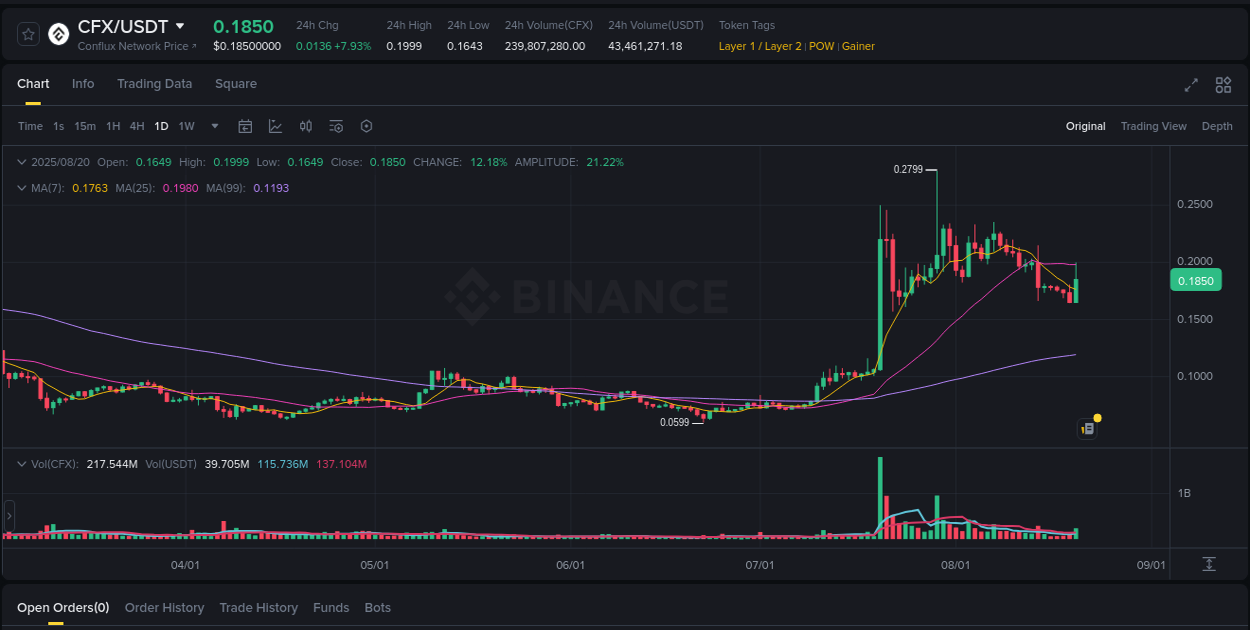Open the Order History tab
This screenshot has width=1250, height=630.
164,607
